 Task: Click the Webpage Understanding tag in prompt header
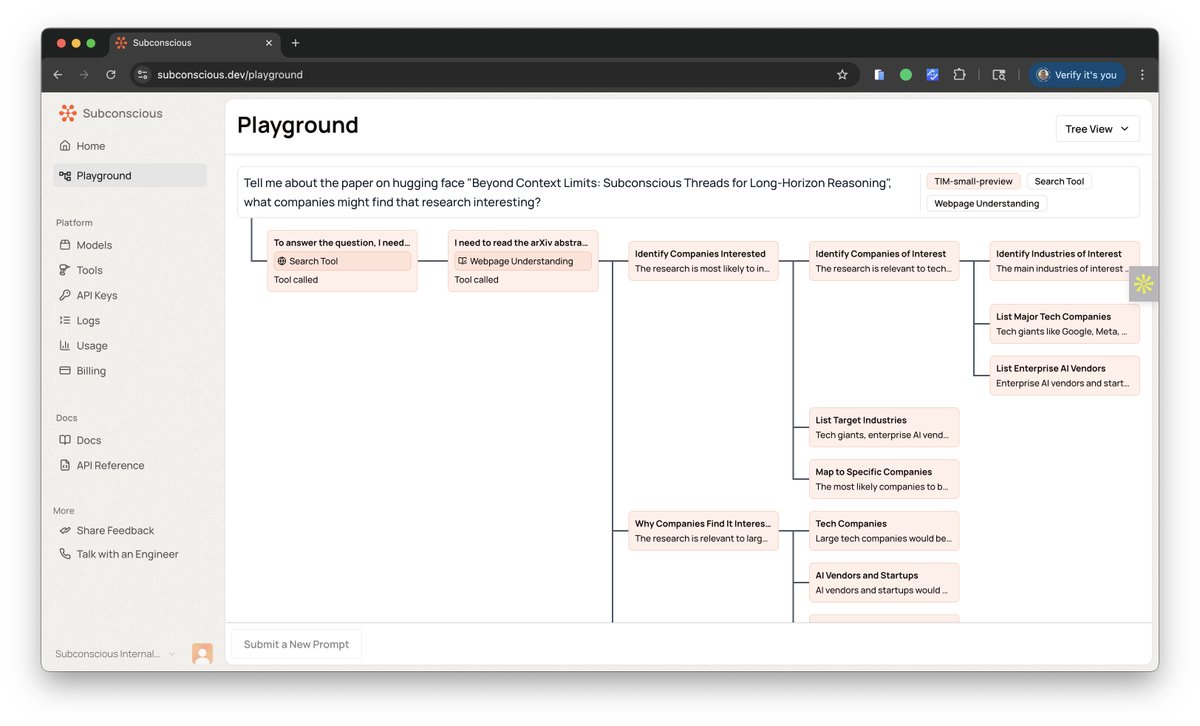[986, 203]
